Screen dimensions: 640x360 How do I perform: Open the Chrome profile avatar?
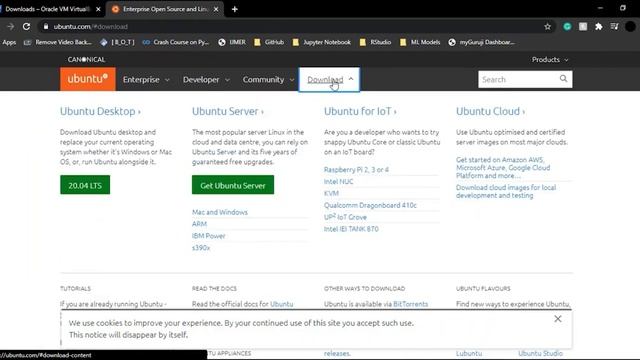(630, 27)
